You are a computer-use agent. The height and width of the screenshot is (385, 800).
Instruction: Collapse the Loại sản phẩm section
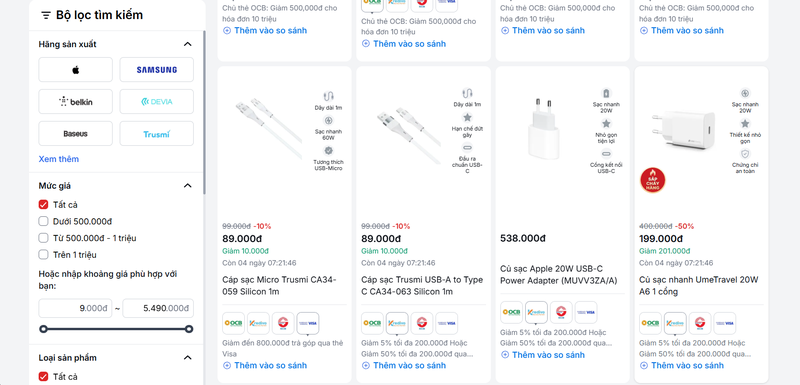click(188, 357)
